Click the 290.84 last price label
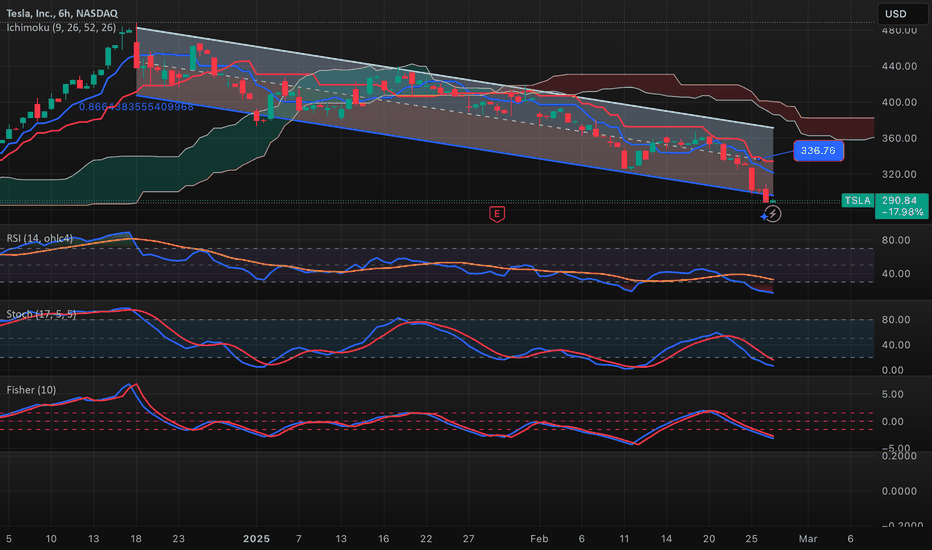Viewport: 932px width, 550px height. point(899,200)
